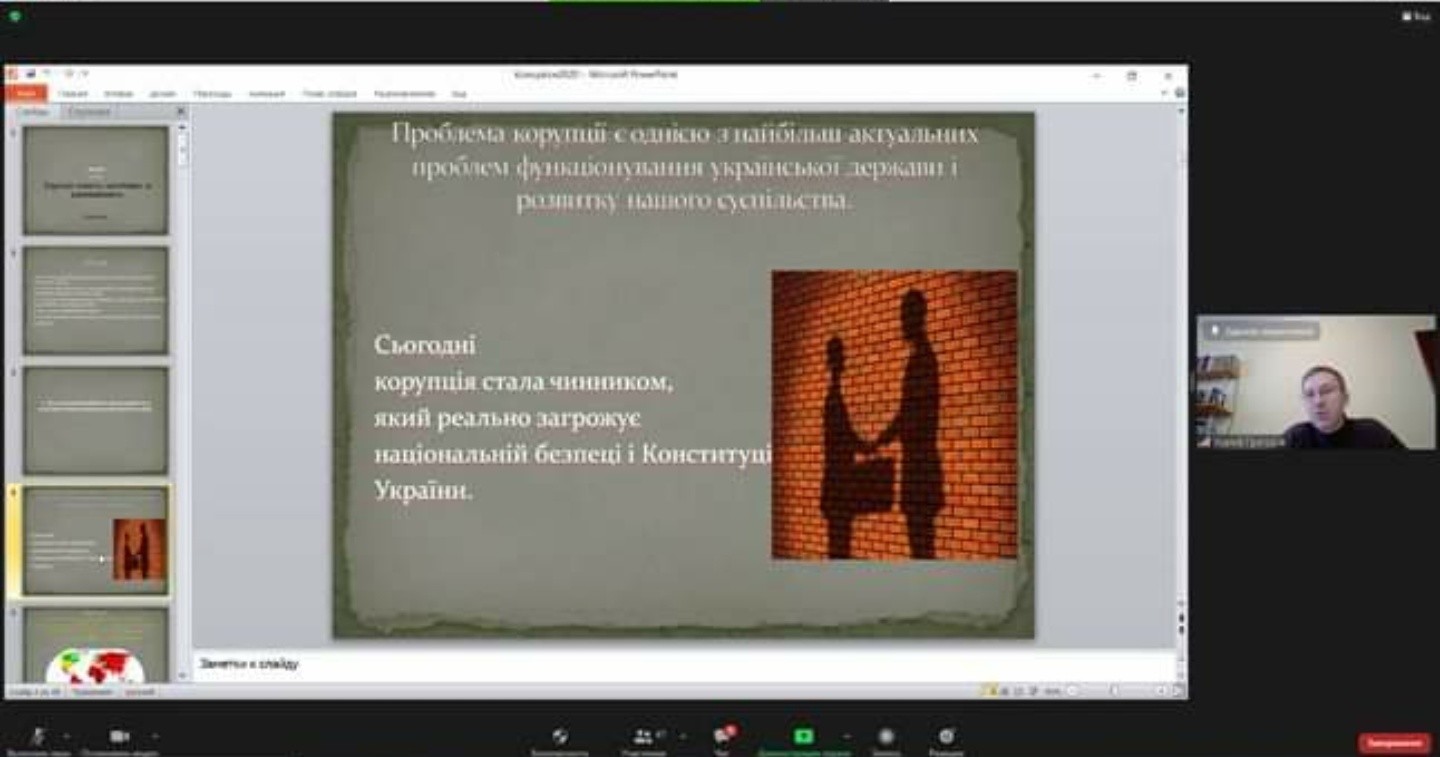Viewport: 1440px width, 757px height.
Task: Switch to the Review ribbon tab
Action: tap(405, 94)
